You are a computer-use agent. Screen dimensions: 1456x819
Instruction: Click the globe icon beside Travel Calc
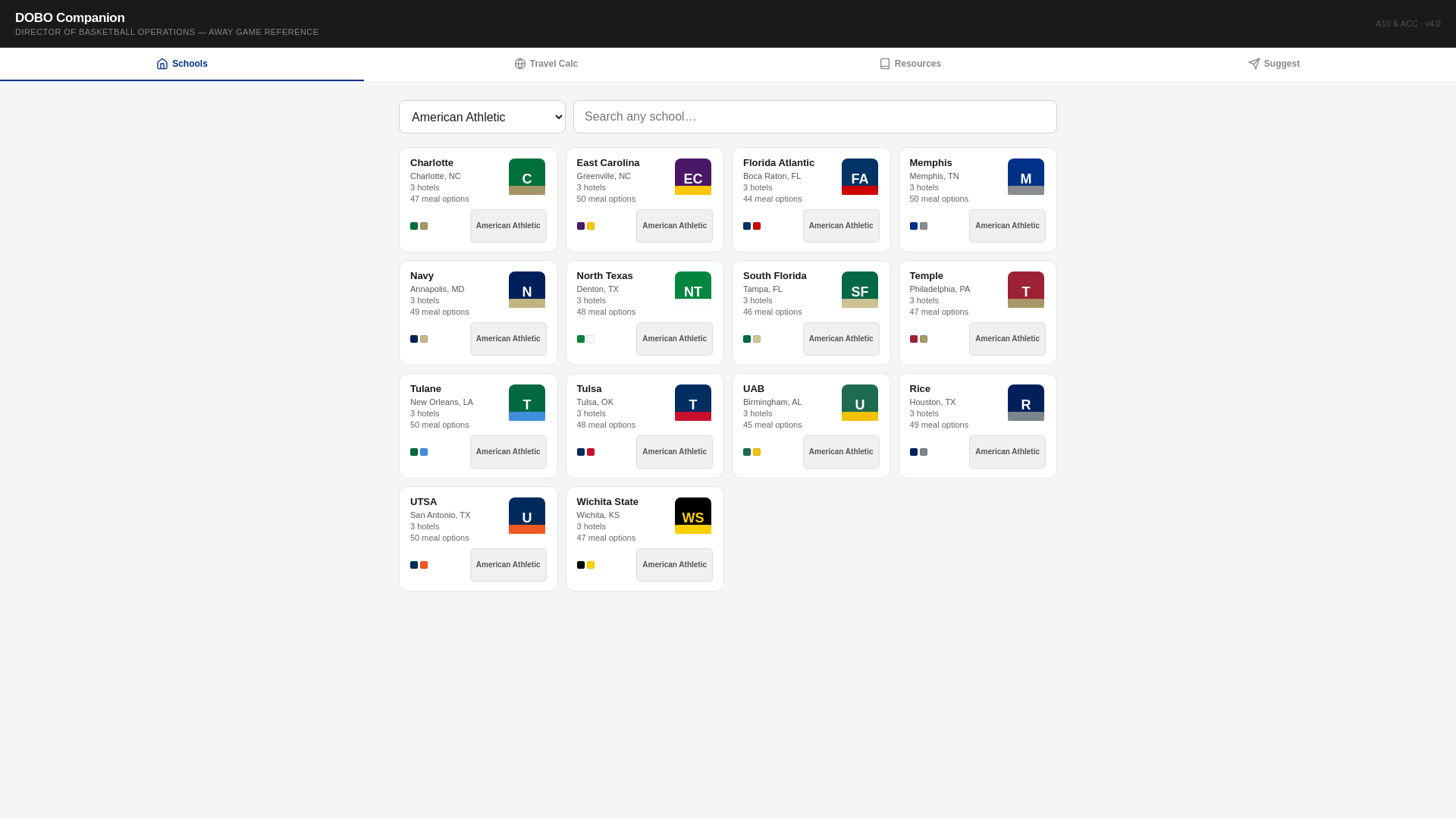click(520, 64)
